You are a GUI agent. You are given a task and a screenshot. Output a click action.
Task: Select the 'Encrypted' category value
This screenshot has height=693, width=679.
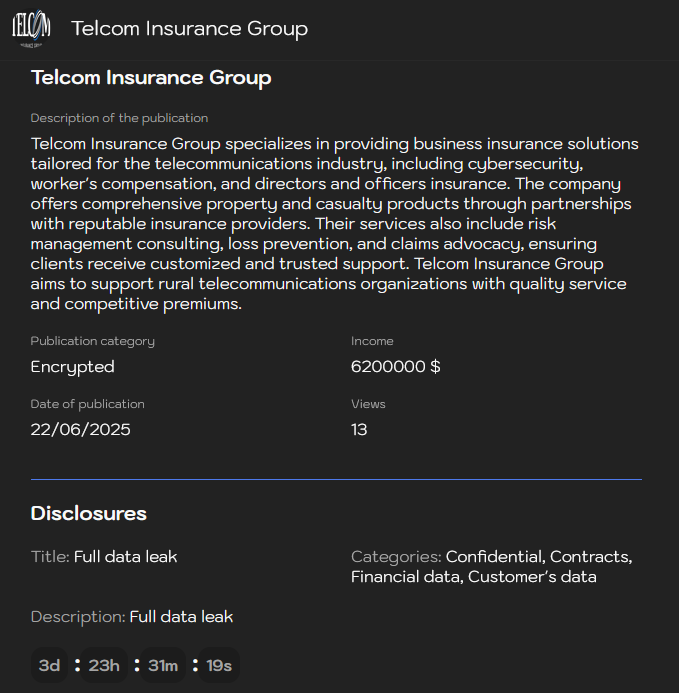tap(73, 367)
